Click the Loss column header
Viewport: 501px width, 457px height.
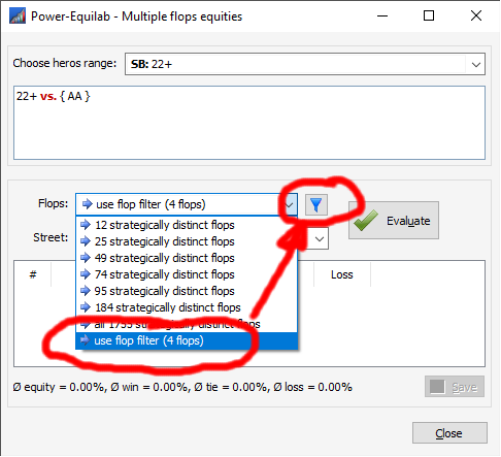point(342,275)
